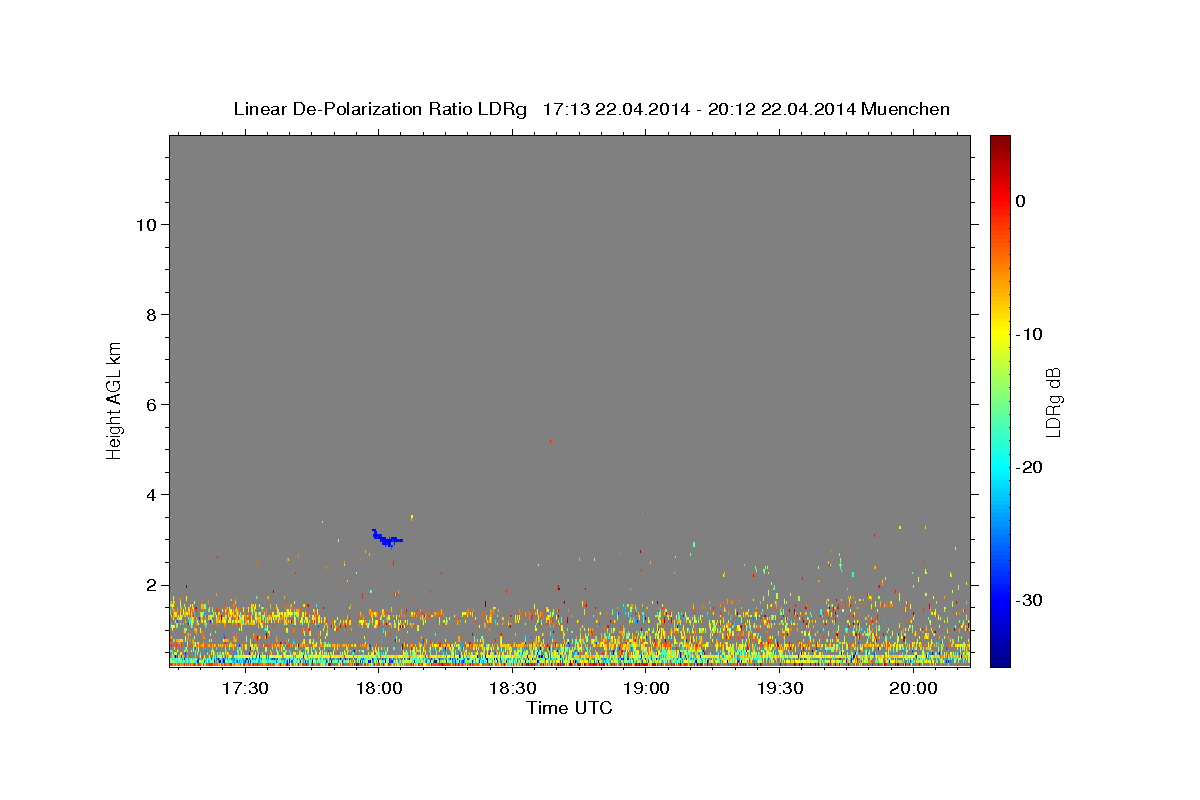Image resolution: width=1200 pixels, height=800 pixels.
Task: Click the 18:30 time tick label
Action: (513, 688)
